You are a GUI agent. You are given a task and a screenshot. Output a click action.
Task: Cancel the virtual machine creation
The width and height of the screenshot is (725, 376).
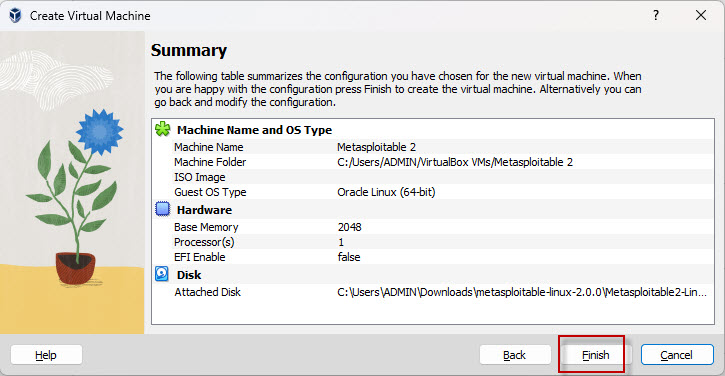coord(677,355)
